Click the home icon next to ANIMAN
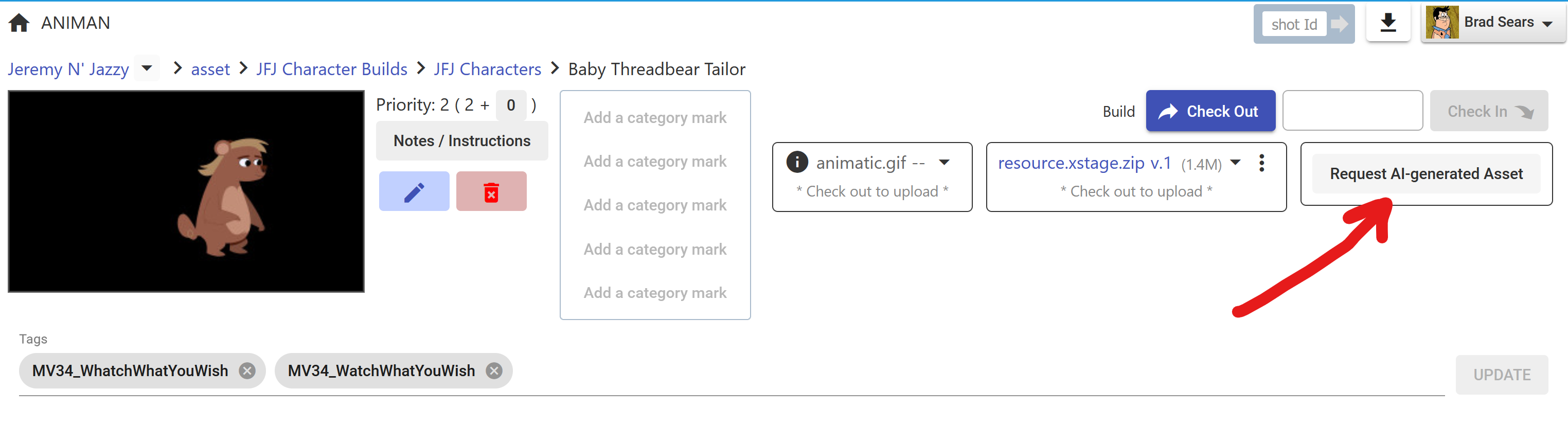Viewport: 1568px width, 442px height. (19, 23)
